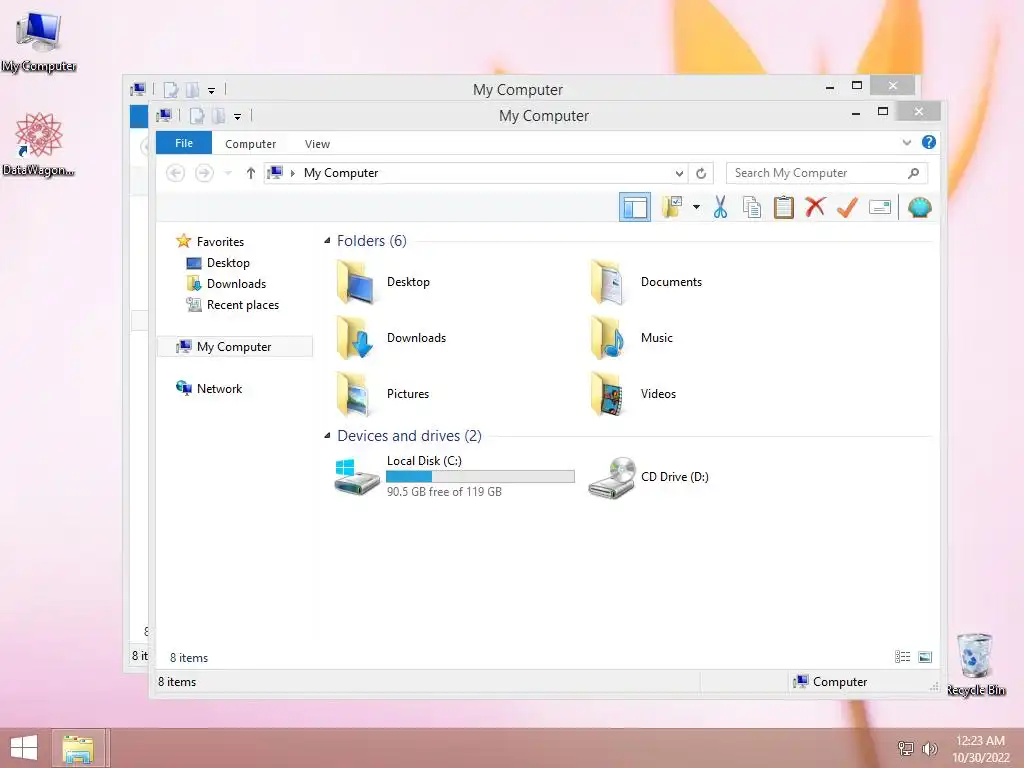Click the Local Disk (C:) usage bar
The height and width of the screenshot is (768, 1024).
coord(481,477)
